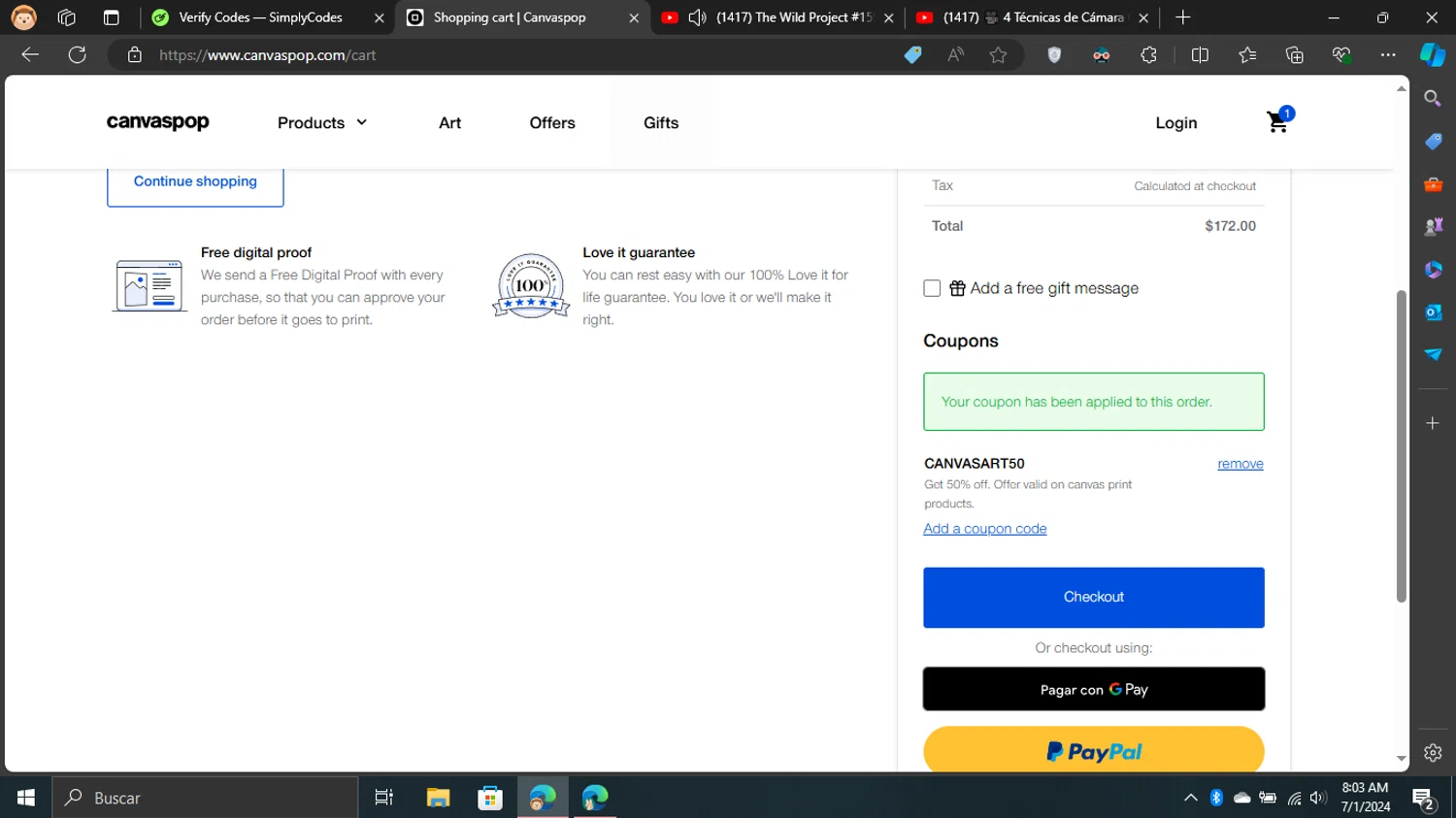Open the sidebar Outlook icon
The width and height of the screenshot is (1456, 818).
point(1433,311)
